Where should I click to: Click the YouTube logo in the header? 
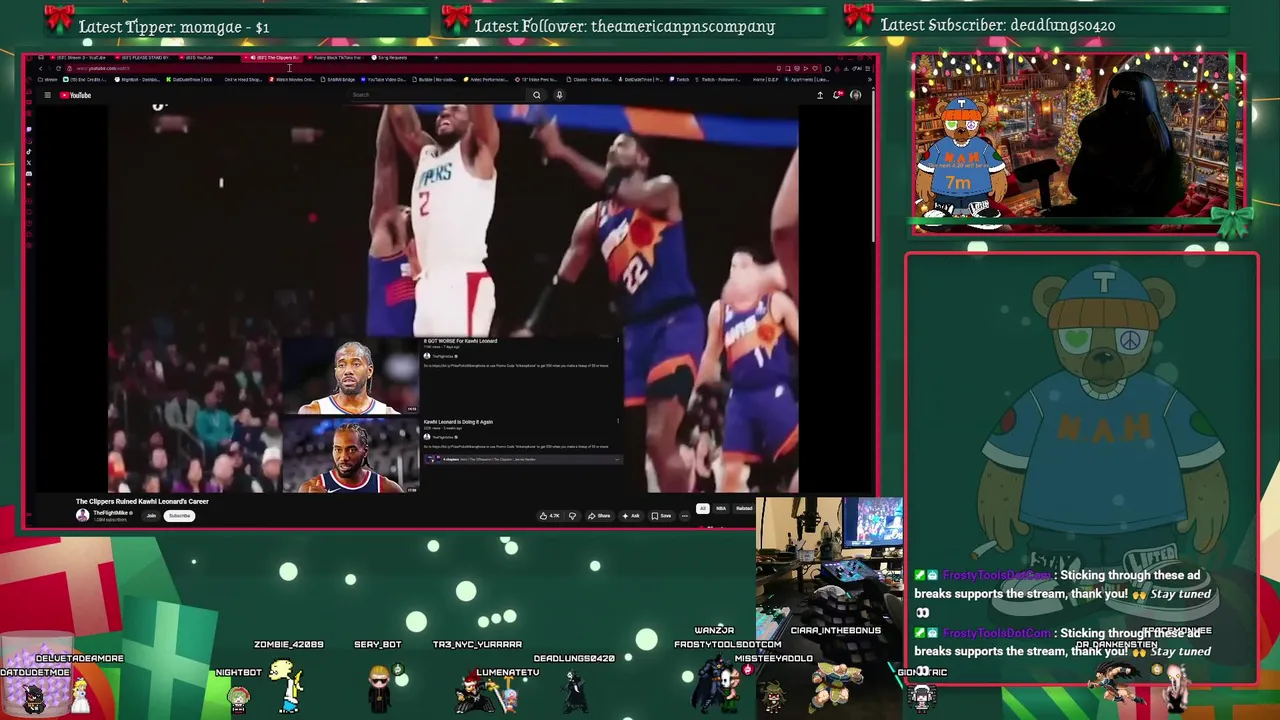75,95
